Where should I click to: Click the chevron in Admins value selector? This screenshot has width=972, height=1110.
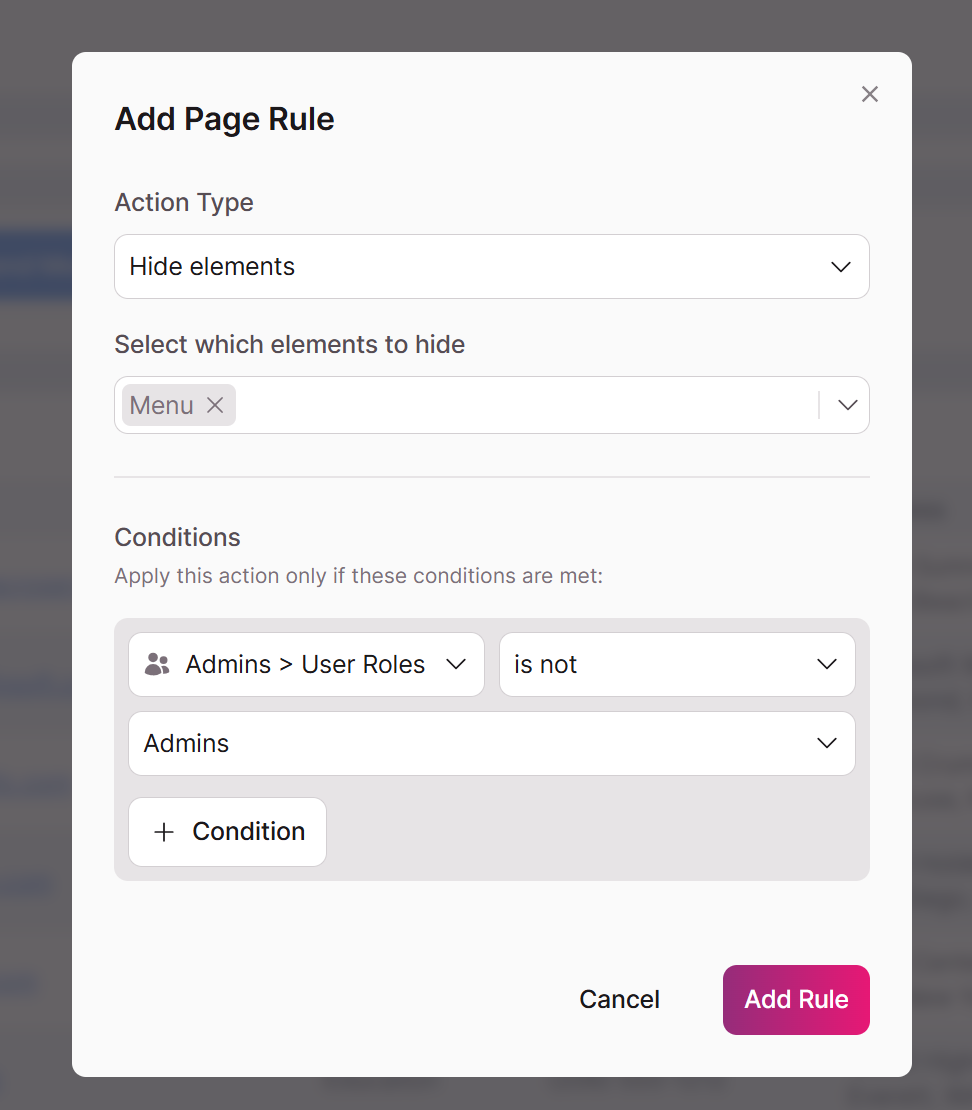tap(826, 743)
